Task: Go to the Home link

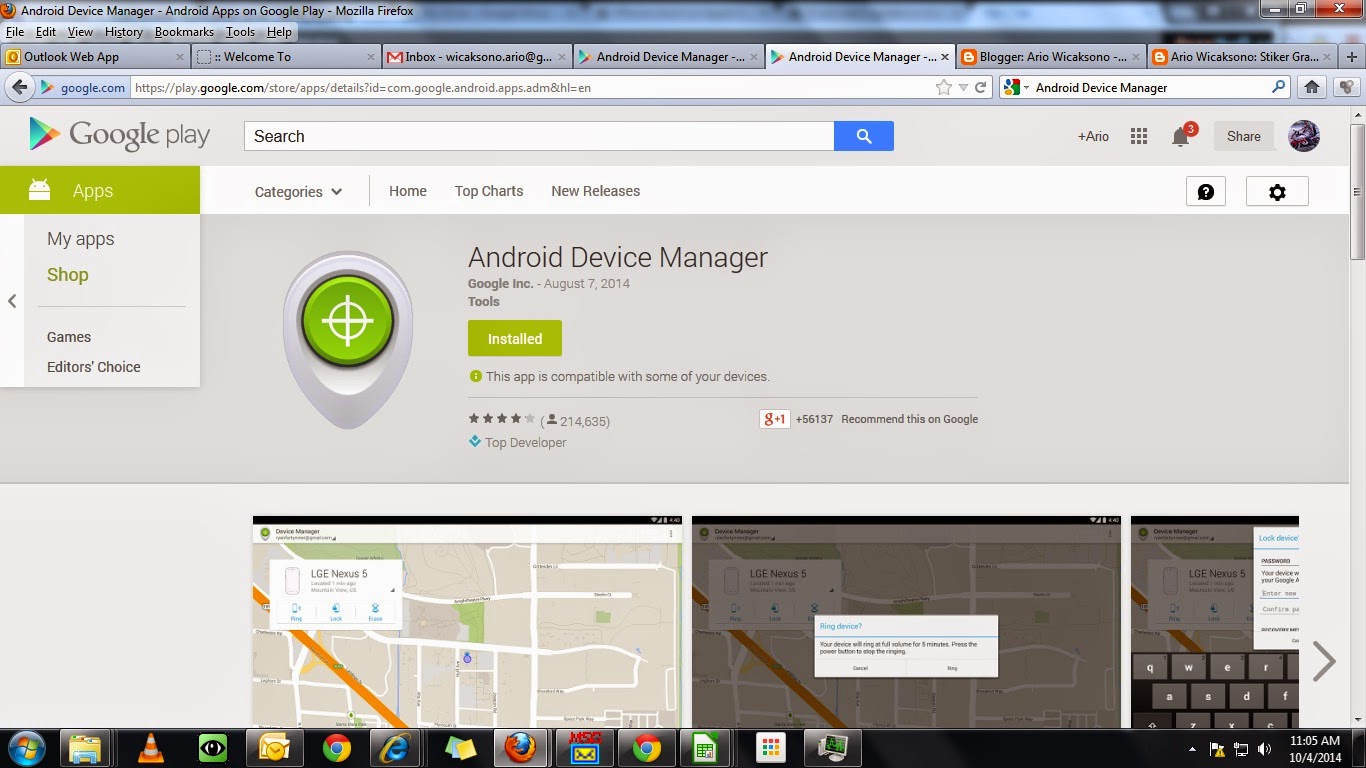Action: pos(408,191)
